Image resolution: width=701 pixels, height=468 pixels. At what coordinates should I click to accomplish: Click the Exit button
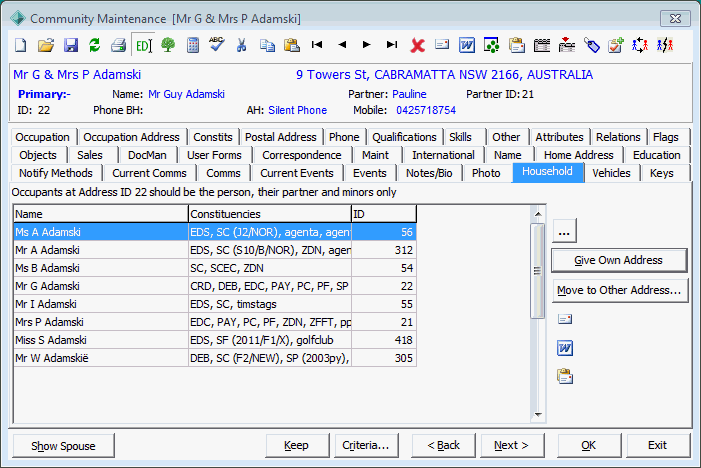[x=657, y=445]
